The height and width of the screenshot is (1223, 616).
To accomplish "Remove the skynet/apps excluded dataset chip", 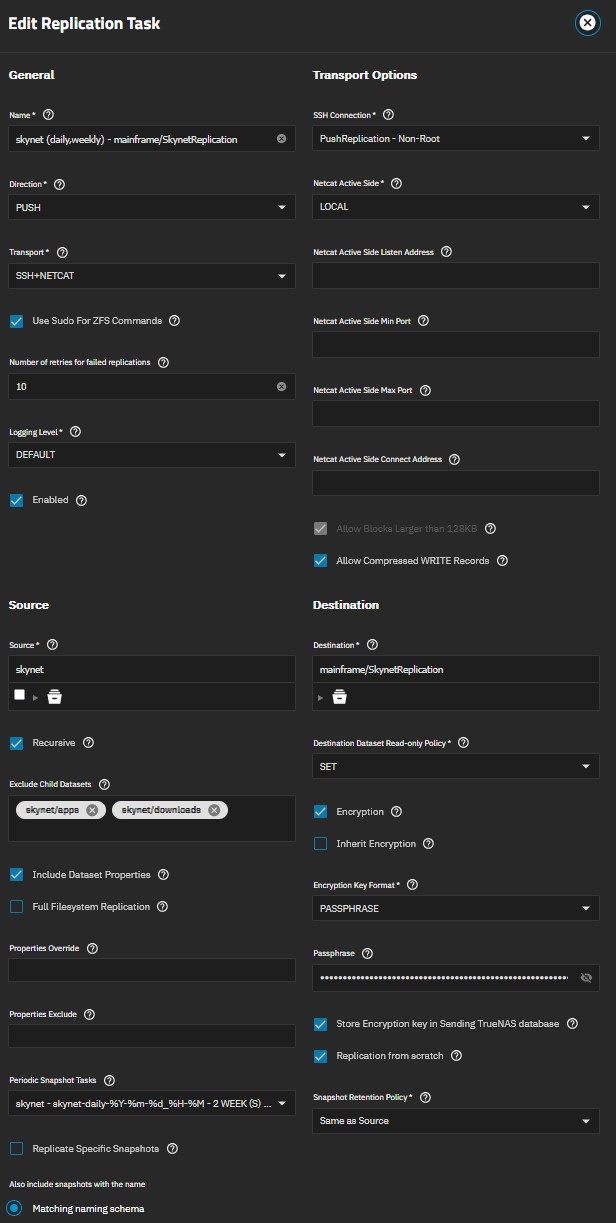I will coord(92,810).
